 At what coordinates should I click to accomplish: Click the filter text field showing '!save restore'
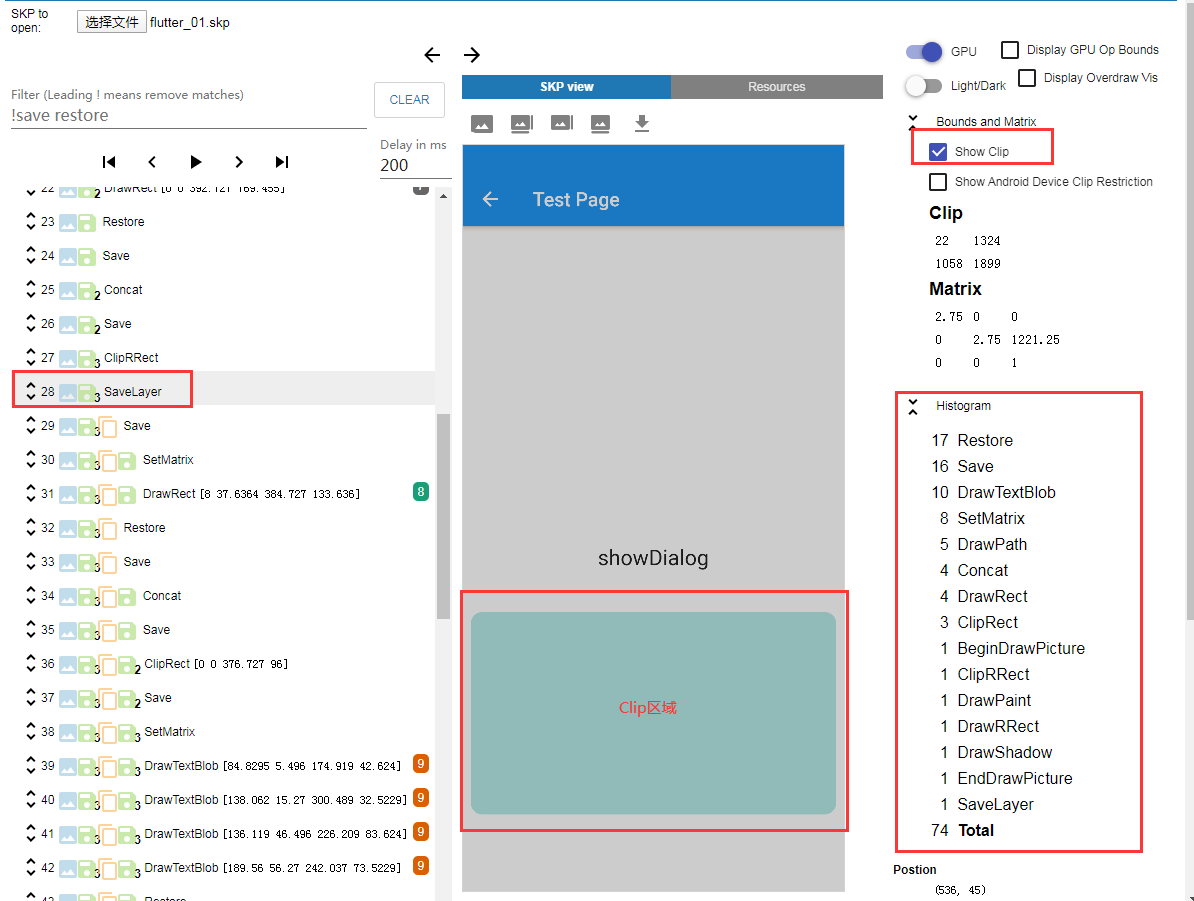tap(188, 116)
